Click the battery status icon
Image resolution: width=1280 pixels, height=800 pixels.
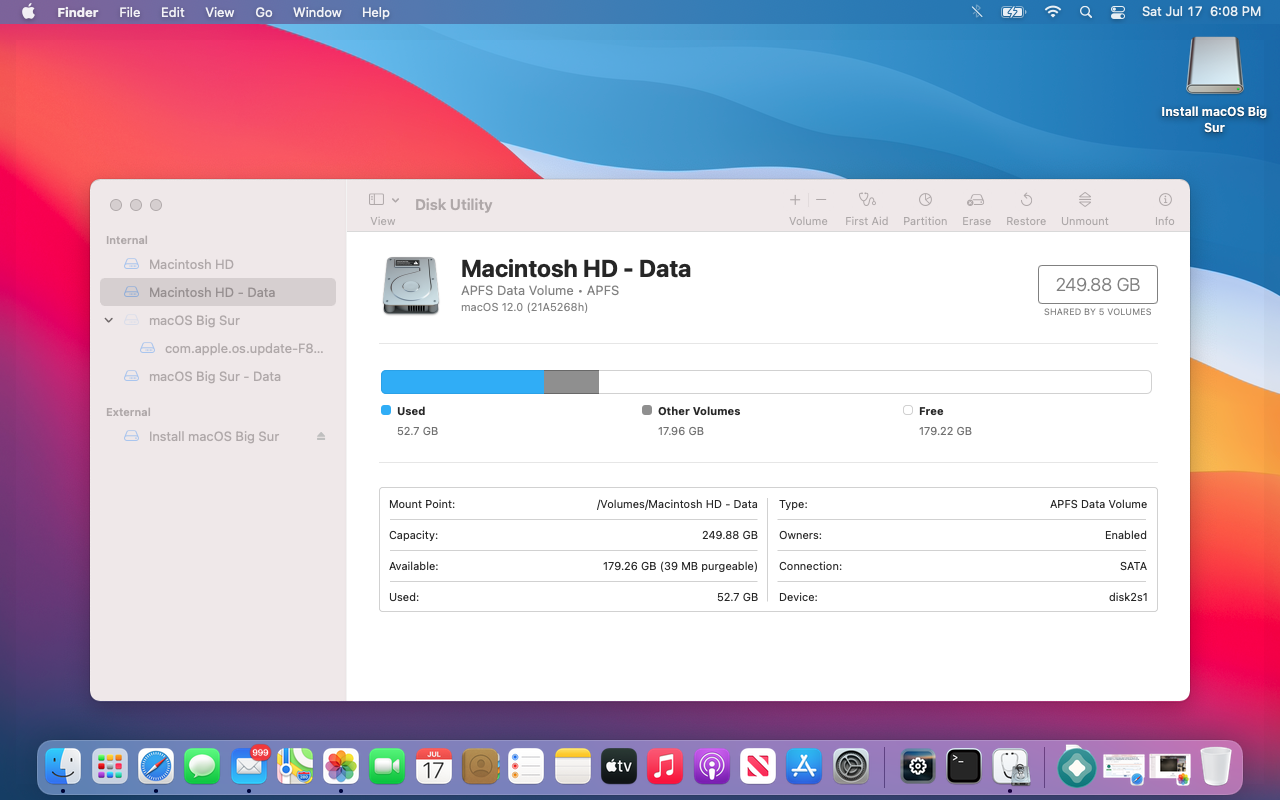tap(1013, 12)
